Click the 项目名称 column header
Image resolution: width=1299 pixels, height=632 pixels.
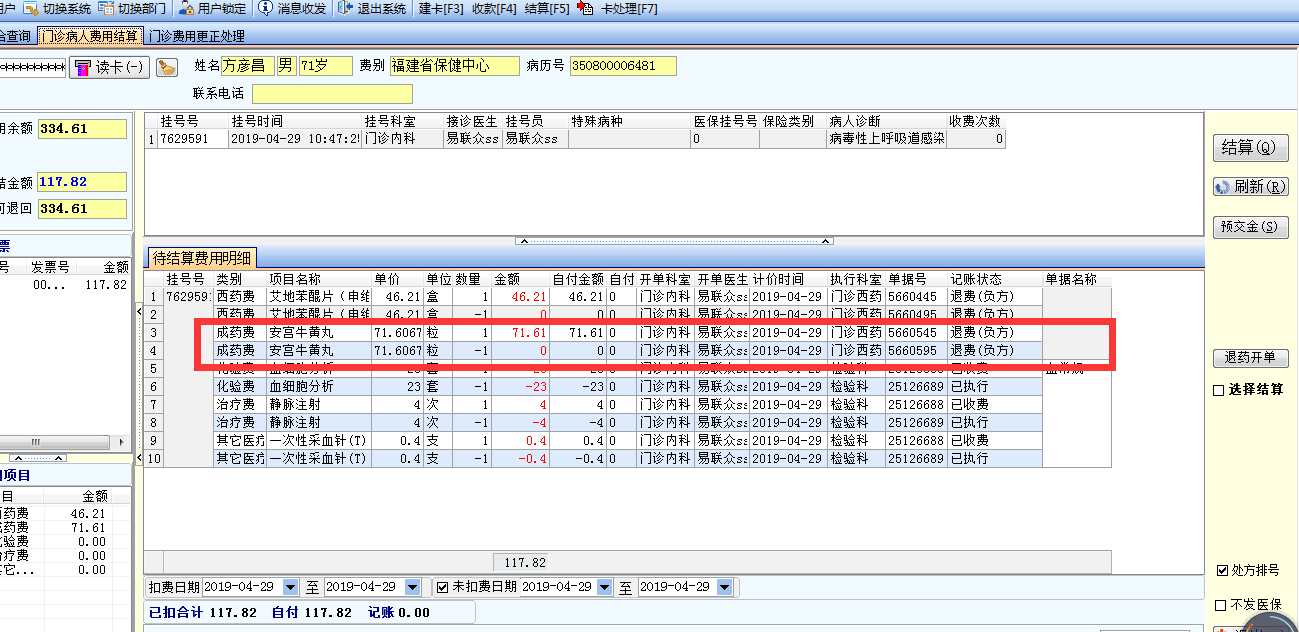(x=319, y=279)
